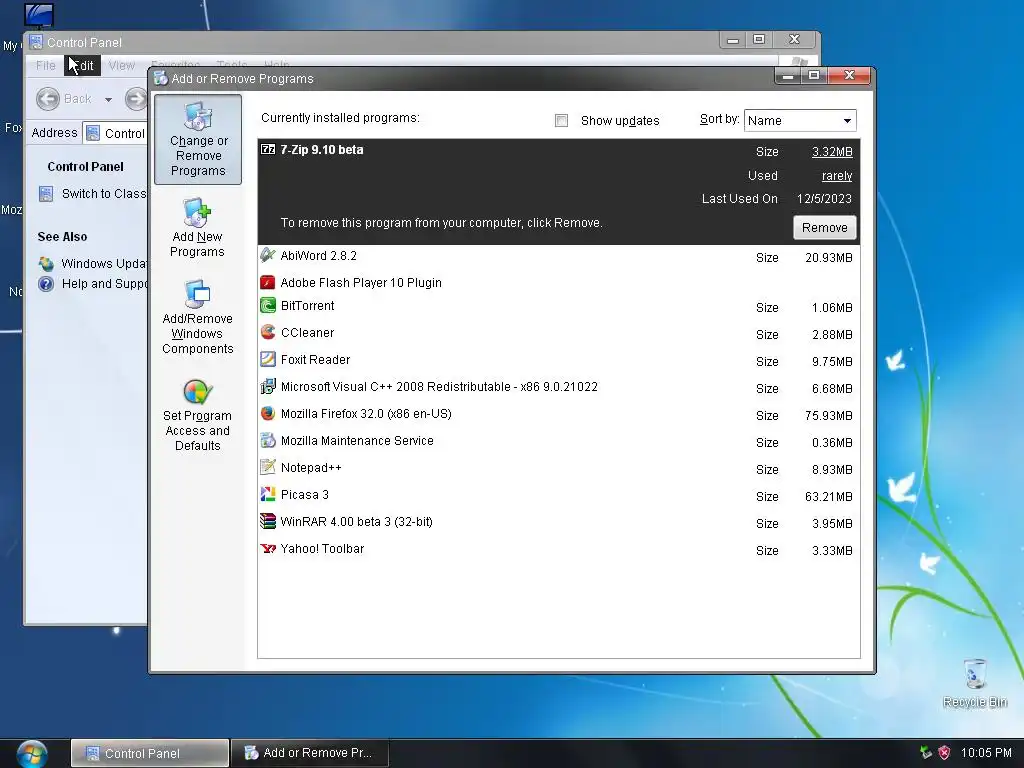Open the File menu in Control Panel

click(x=46, y=65)
